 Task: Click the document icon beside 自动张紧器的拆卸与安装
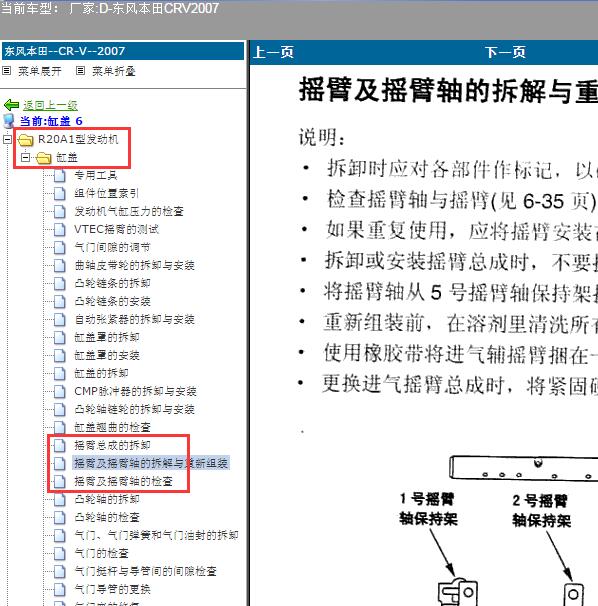point(60,319)
